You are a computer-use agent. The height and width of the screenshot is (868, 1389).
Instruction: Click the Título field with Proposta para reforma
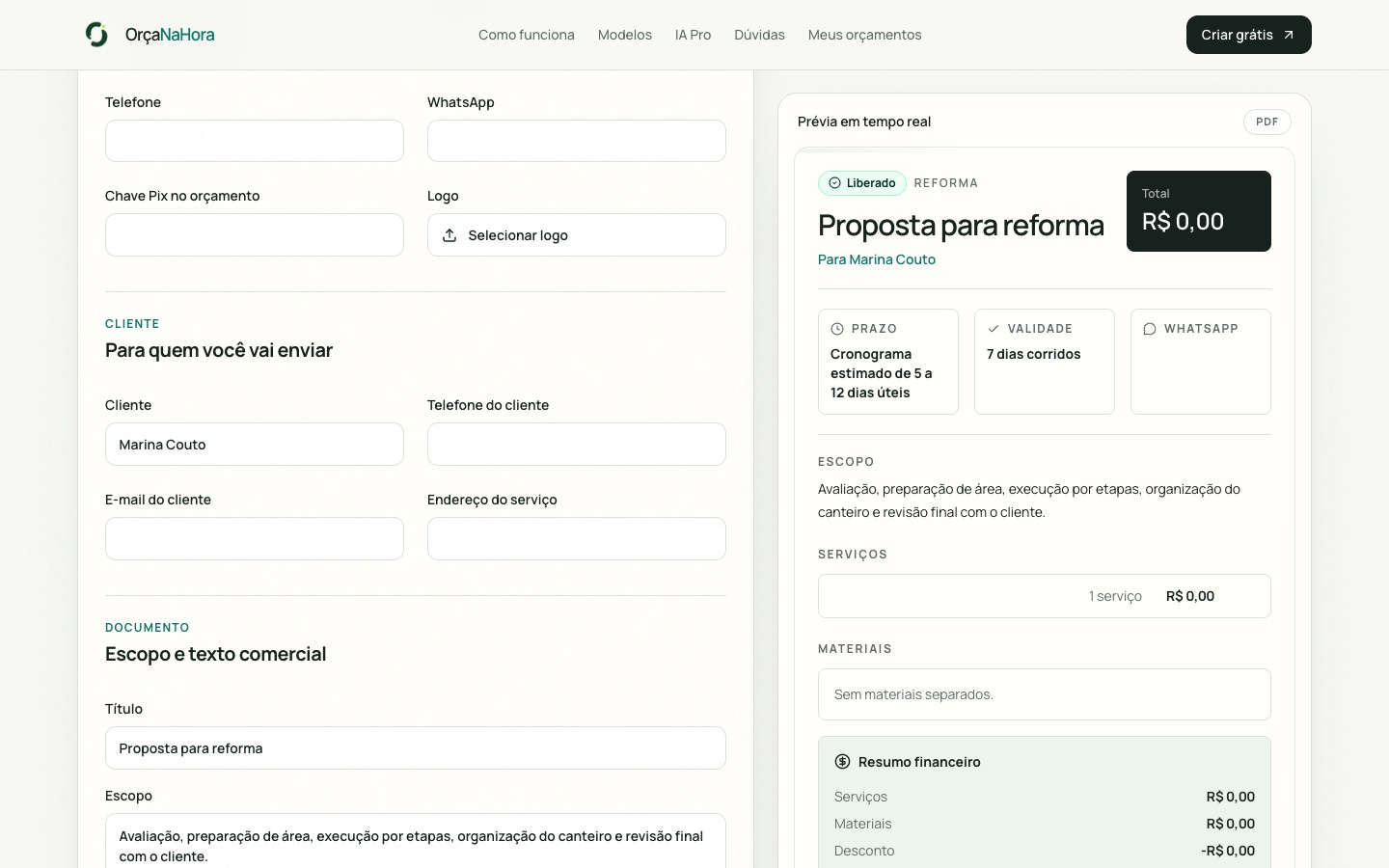pyautogui.click(x=416, y=748)
